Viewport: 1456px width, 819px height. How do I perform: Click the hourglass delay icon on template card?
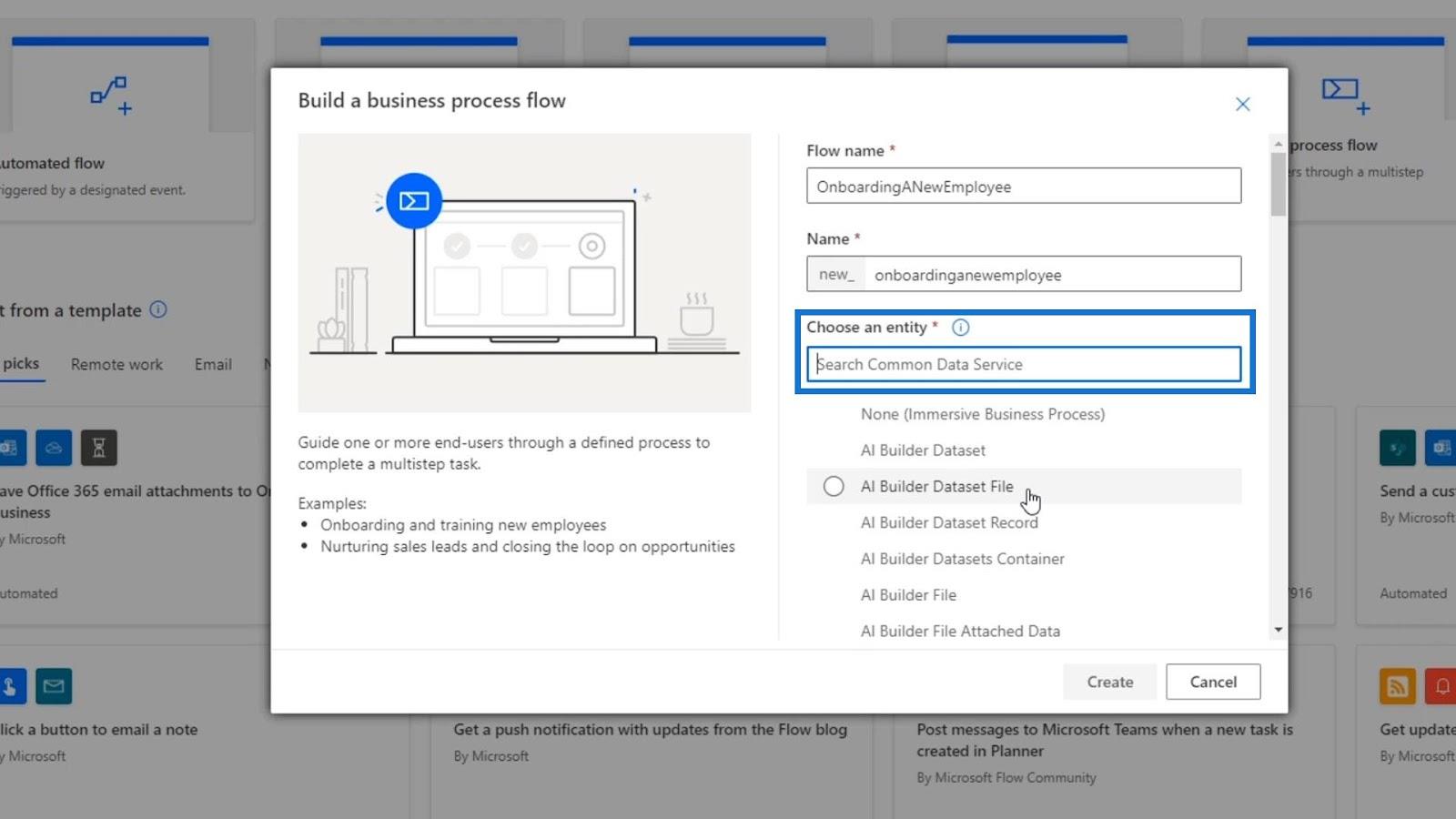[99, 448]
